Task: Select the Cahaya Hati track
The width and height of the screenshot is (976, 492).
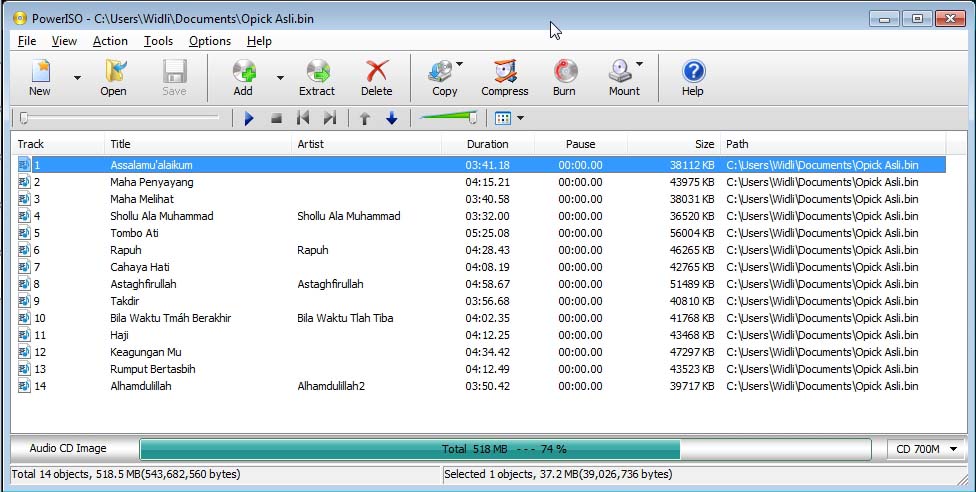Action: pos(139,267)
